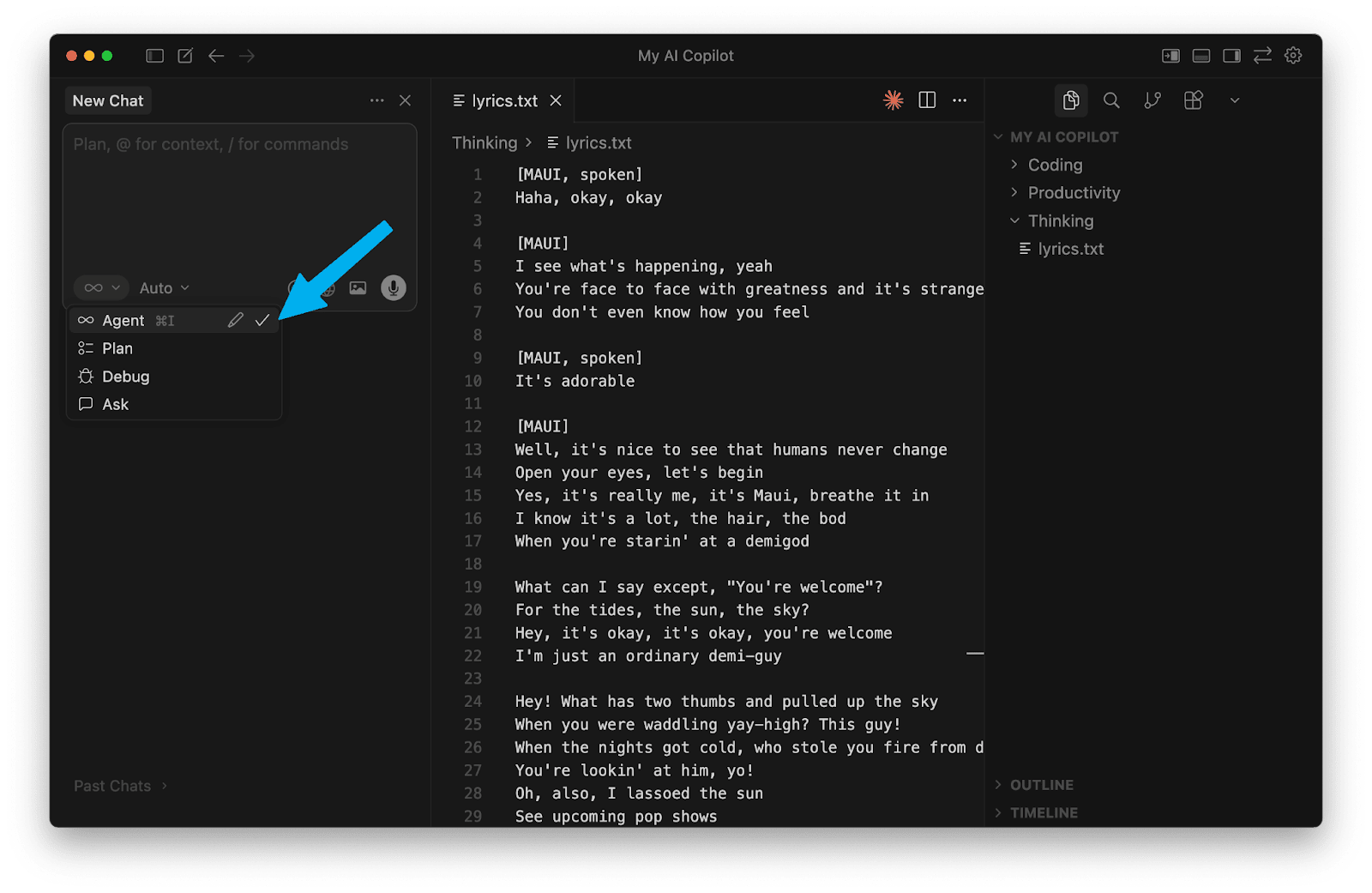
Task: Click the line "You're lookin' at him, yo!"
Action: click(634, 770)
